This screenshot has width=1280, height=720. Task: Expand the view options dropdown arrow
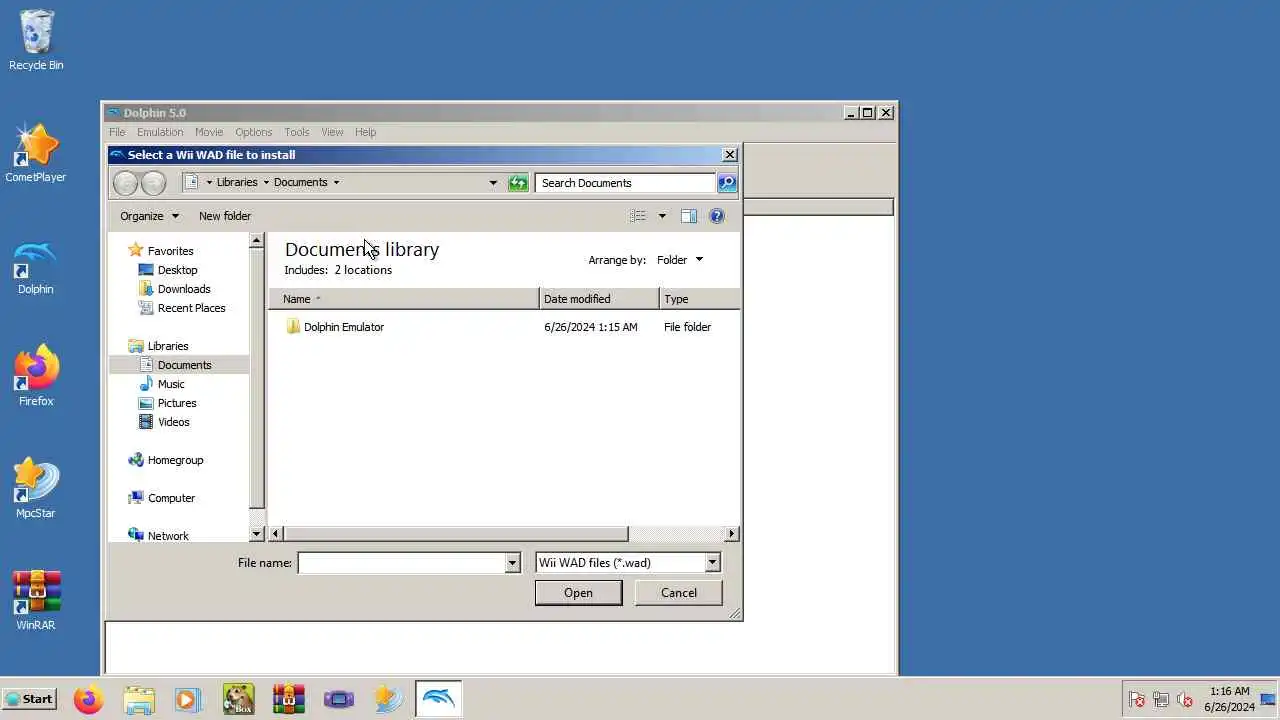[661, 216]
